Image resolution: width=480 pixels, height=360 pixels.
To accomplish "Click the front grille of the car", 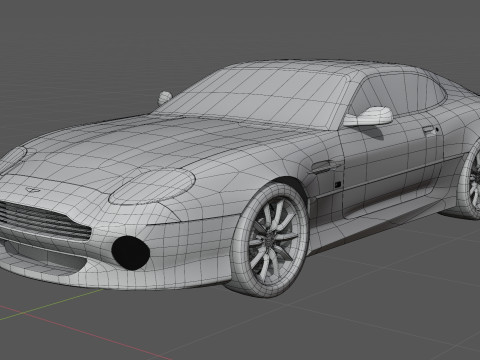I will coord(45,221).
